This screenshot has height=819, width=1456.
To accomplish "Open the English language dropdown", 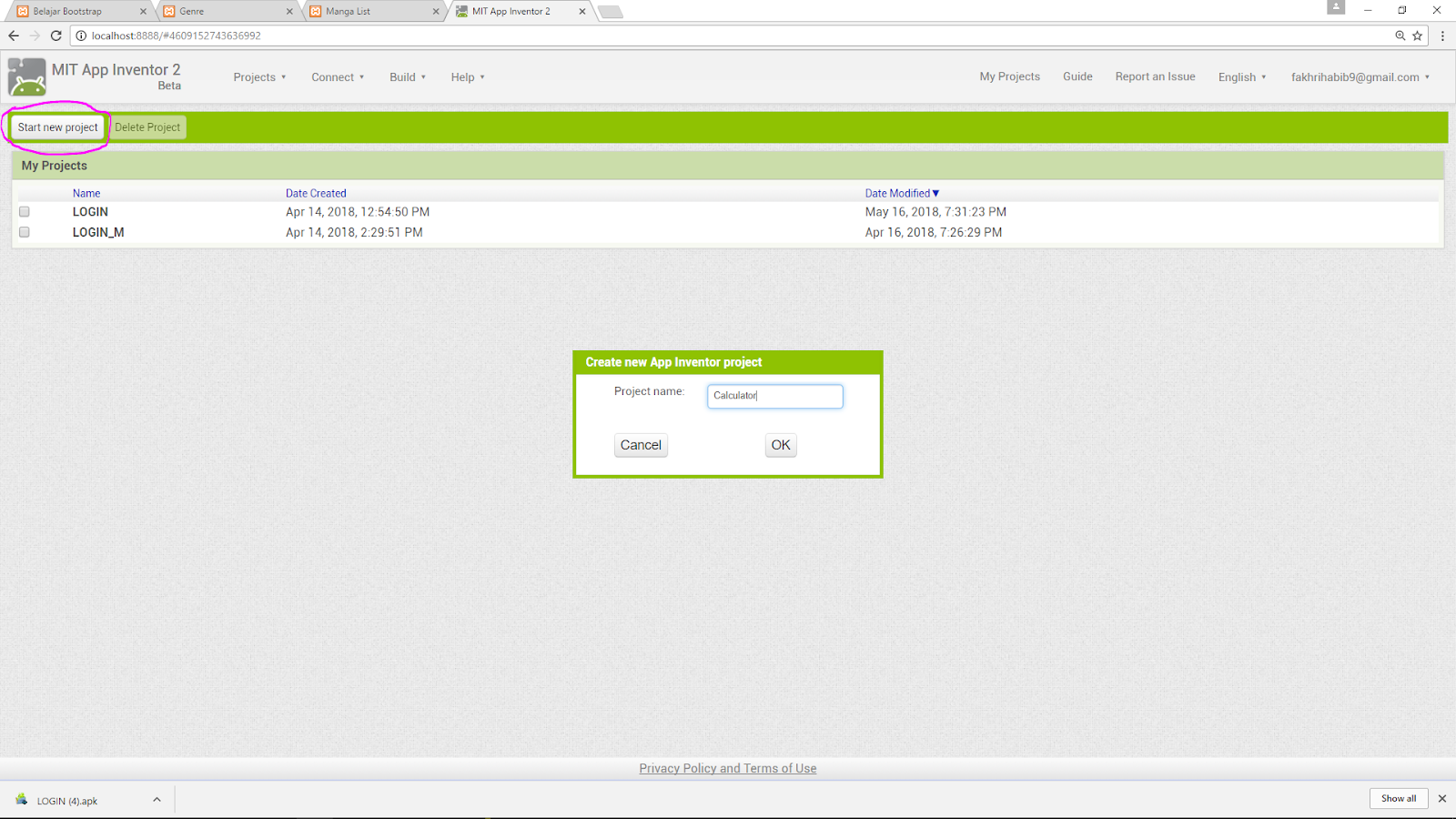I will pos(1242,77).
